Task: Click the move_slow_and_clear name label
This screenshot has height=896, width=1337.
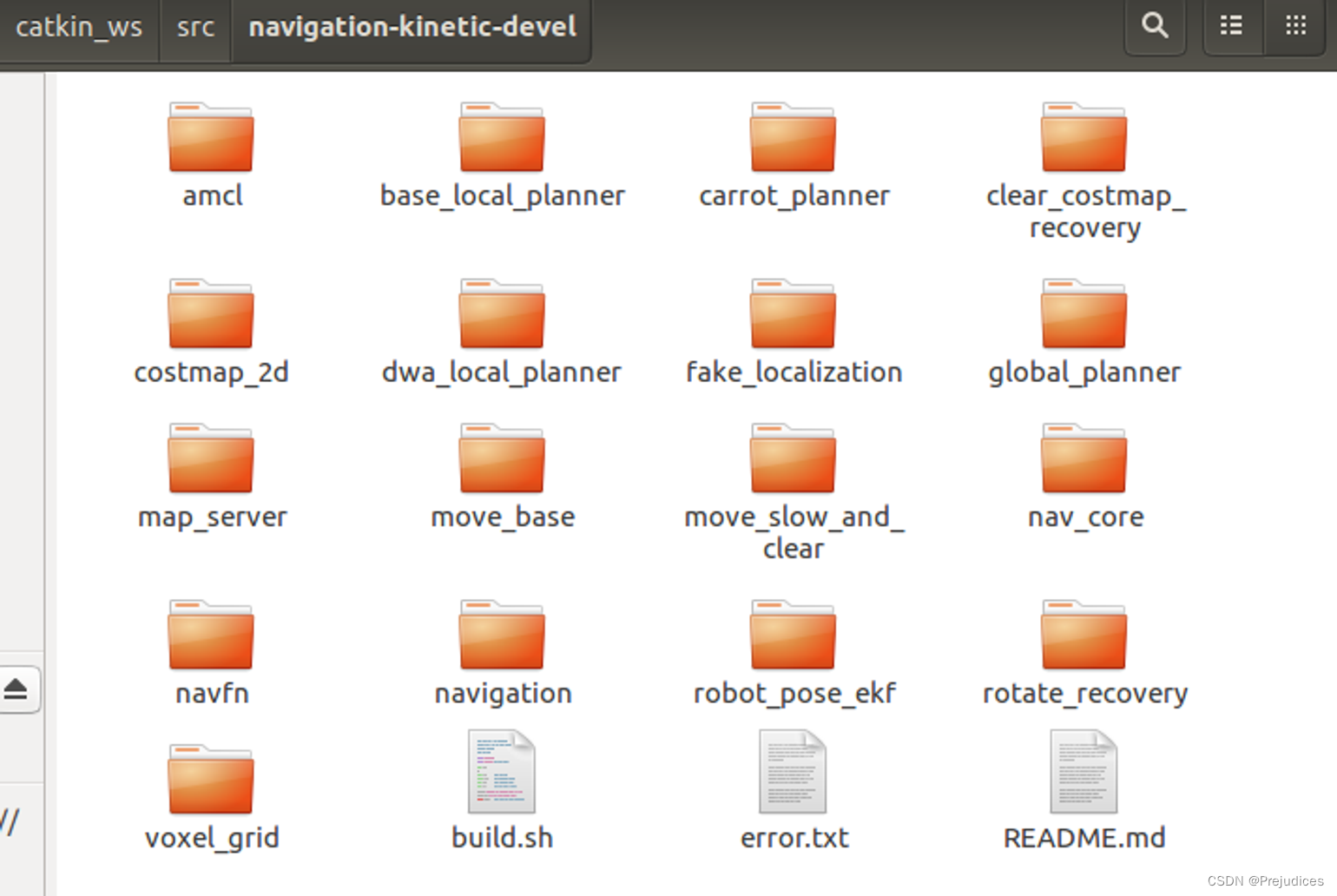Action: [794, 533]
